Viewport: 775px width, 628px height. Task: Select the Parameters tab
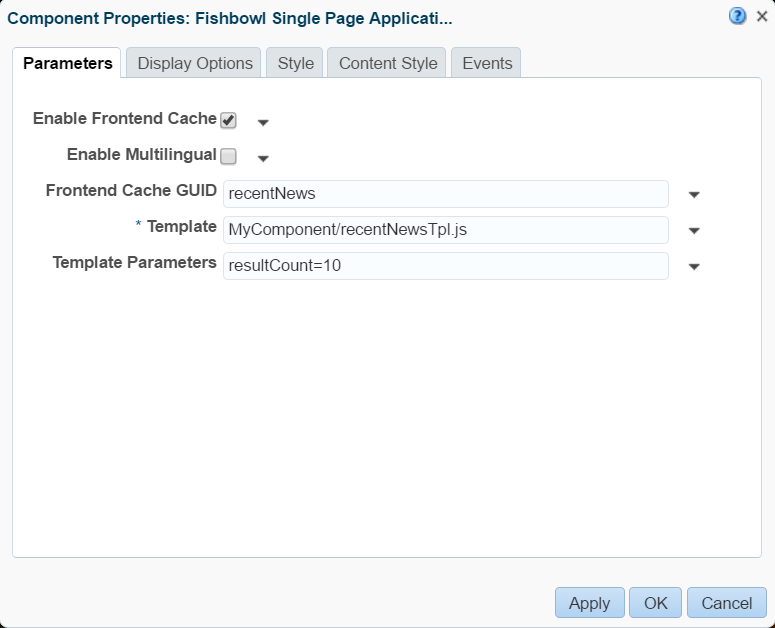[x=67, y=63]
